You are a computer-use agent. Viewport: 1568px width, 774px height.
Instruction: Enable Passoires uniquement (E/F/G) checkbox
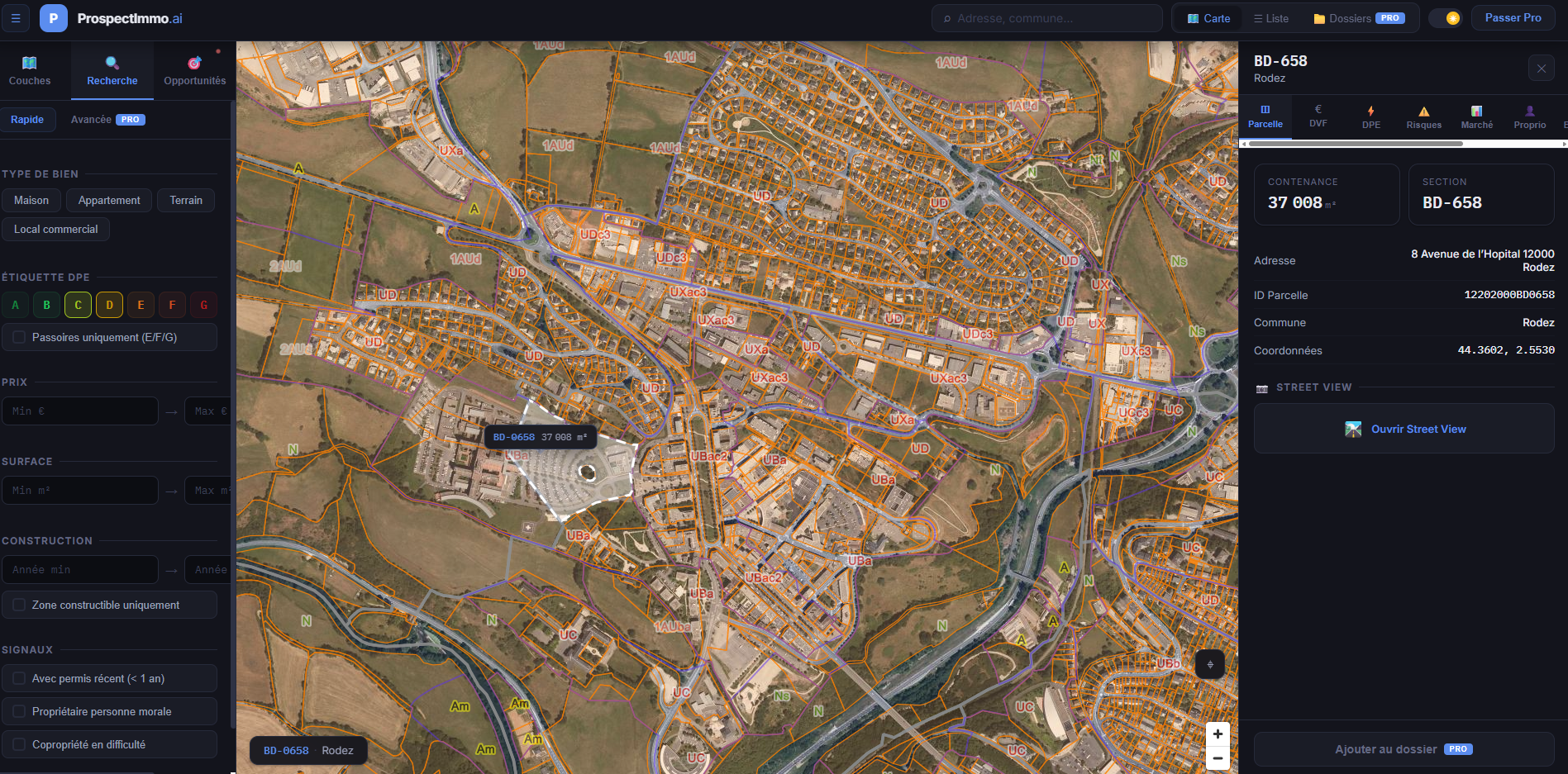20,337
